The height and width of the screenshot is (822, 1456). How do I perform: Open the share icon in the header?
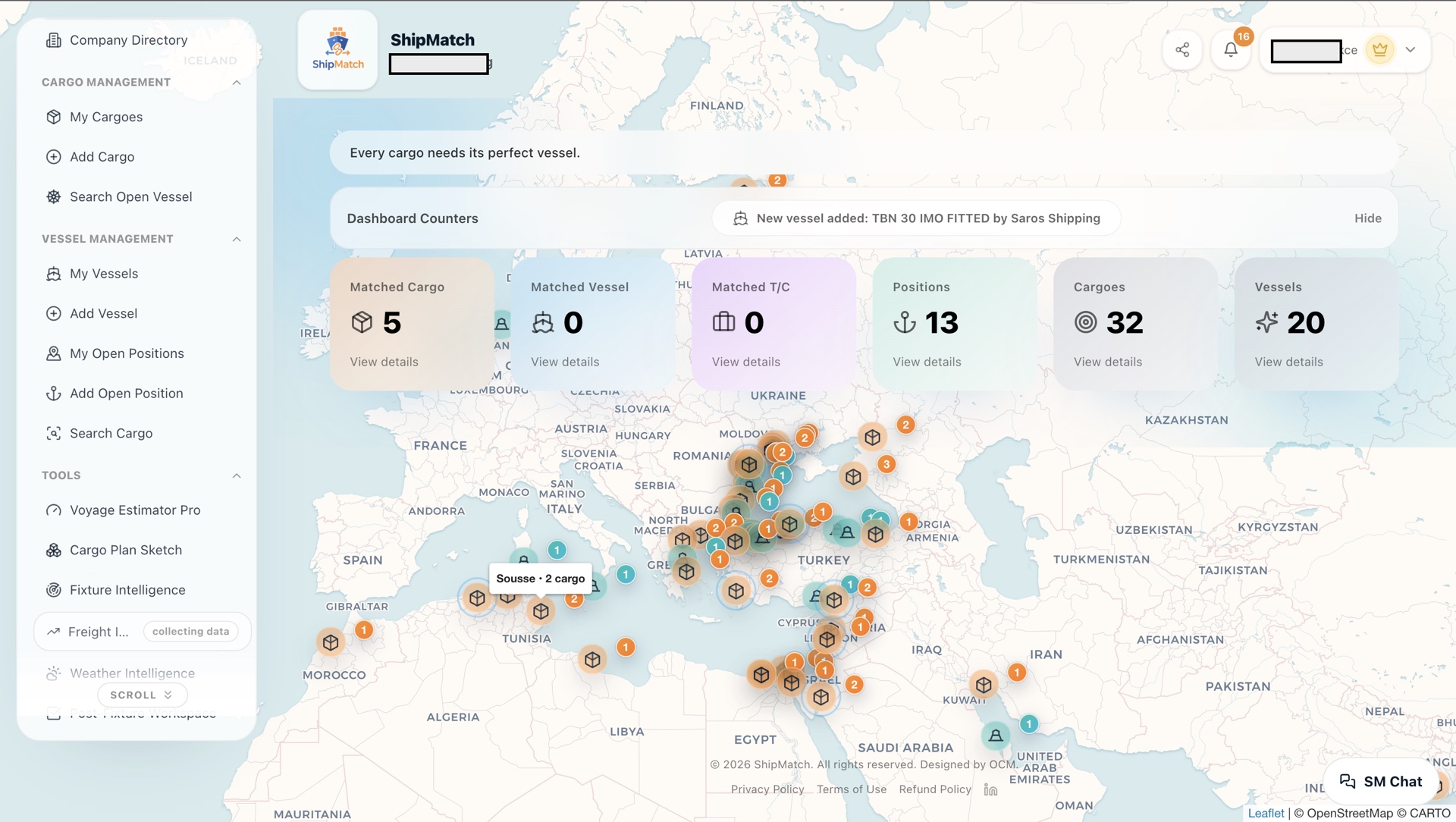click(1182, 49)
